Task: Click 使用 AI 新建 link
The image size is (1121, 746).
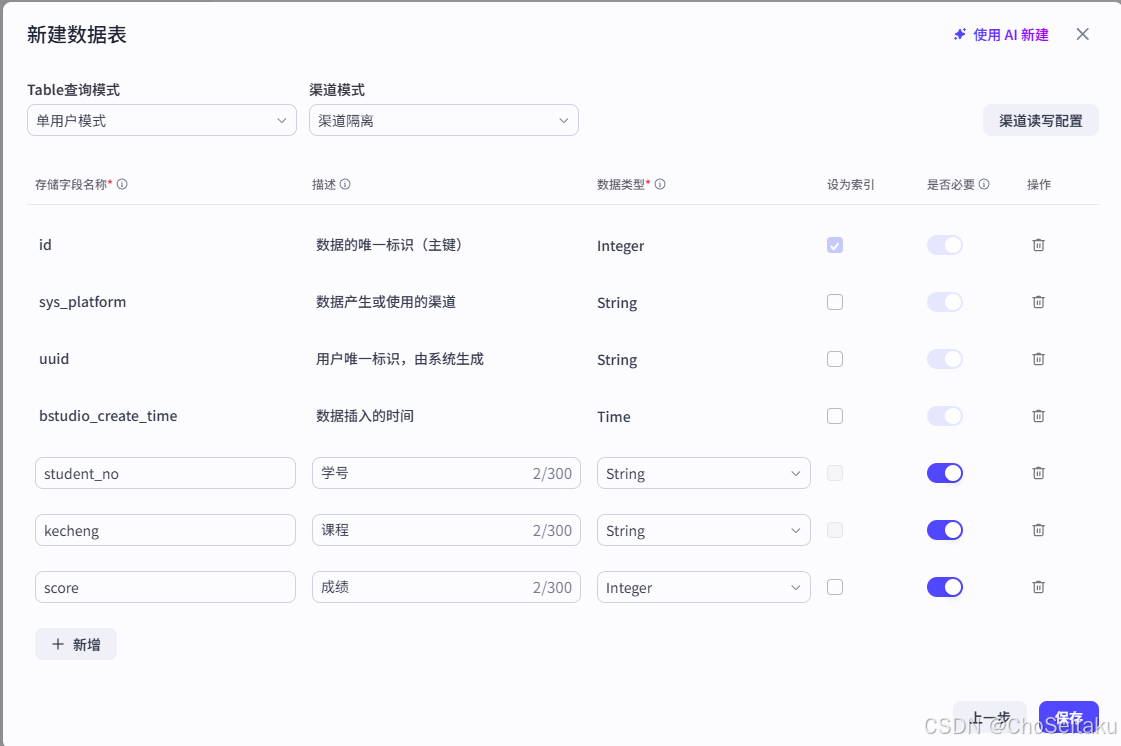Action: [x=1001, y=35]
